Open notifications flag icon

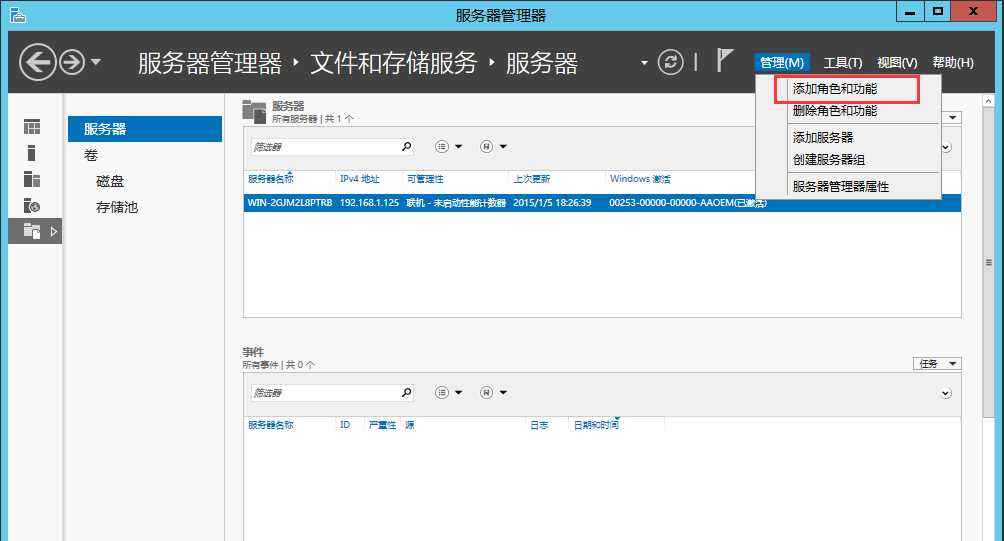[724, 61]
